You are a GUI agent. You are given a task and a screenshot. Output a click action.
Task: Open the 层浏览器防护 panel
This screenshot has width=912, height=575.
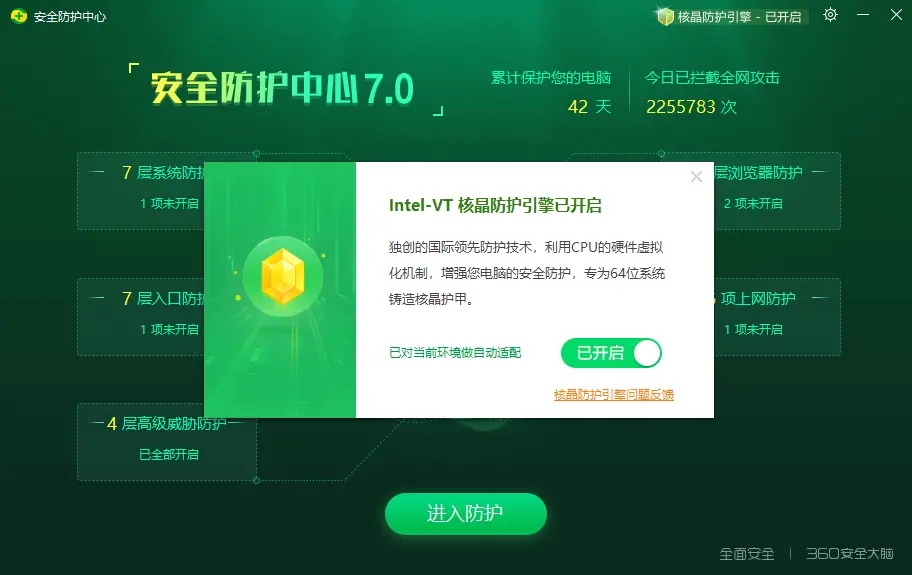click(x=777, y=191)
